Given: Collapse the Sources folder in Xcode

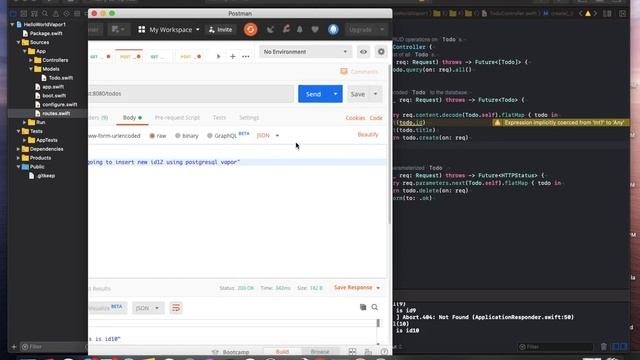Looking at the screenshot, I should click(x=18, y=42).
